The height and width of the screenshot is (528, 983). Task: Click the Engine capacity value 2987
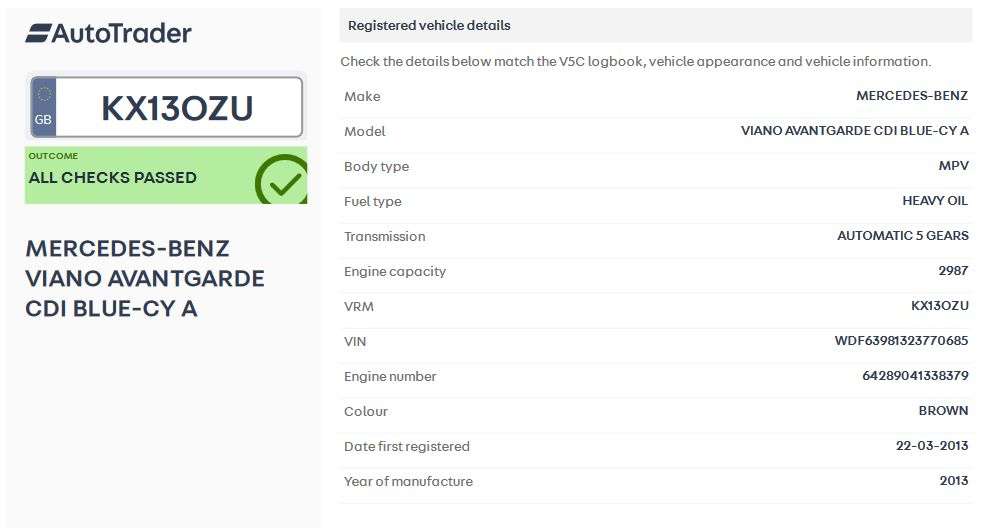[953, 271]
